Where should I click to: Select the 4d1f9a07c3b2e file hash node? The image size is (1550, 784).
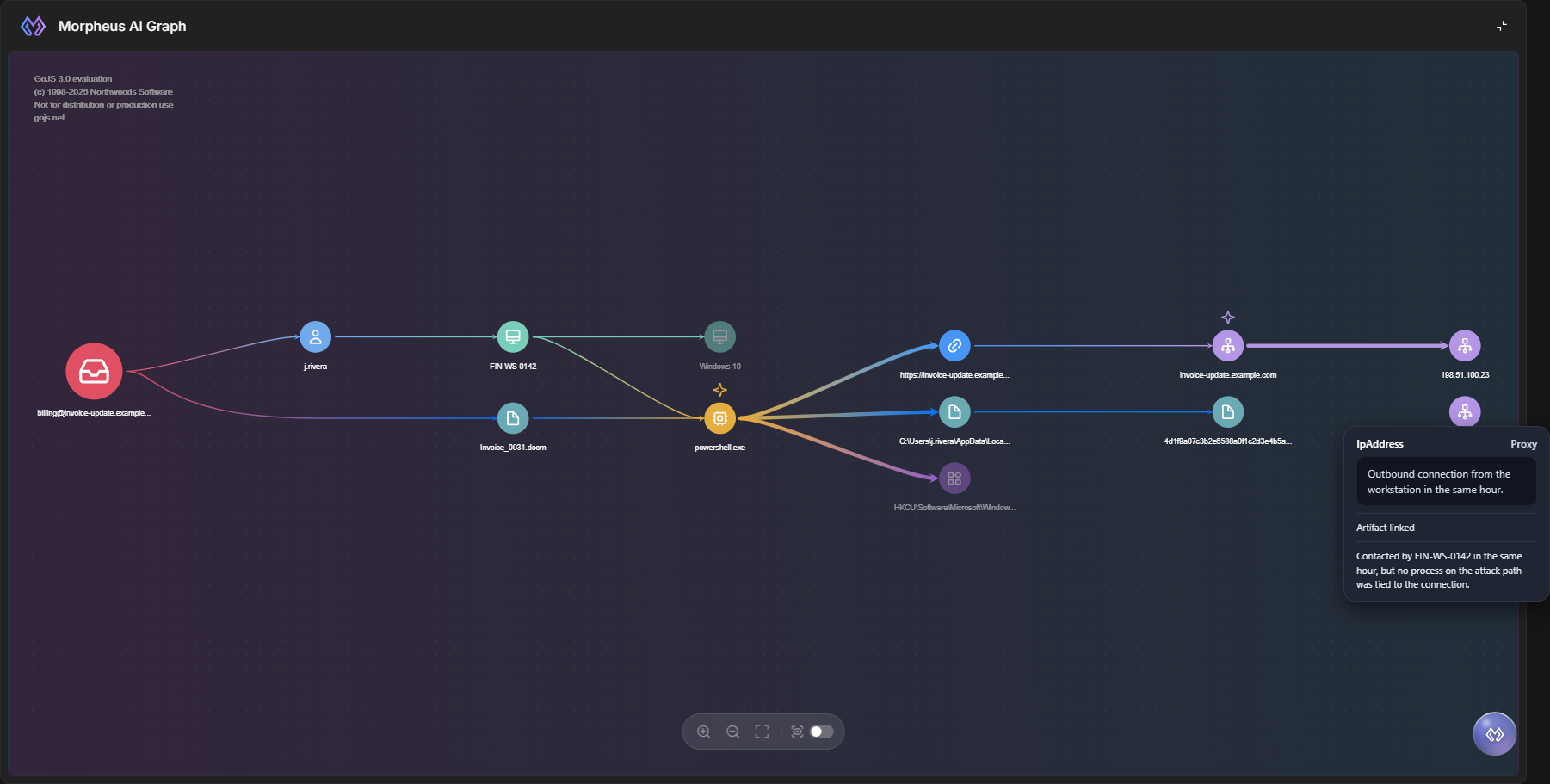pyautogui.click(x=1228, y=412)
